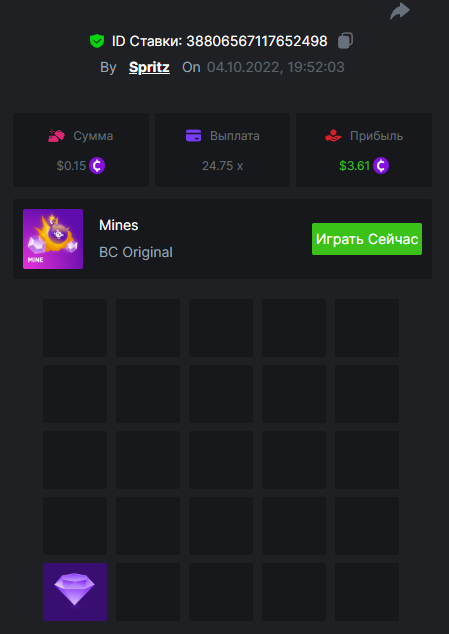This screenshot has width=449, height=634.
Task: Click the purple coin icon beside $0.15
Action: [97, 166]
